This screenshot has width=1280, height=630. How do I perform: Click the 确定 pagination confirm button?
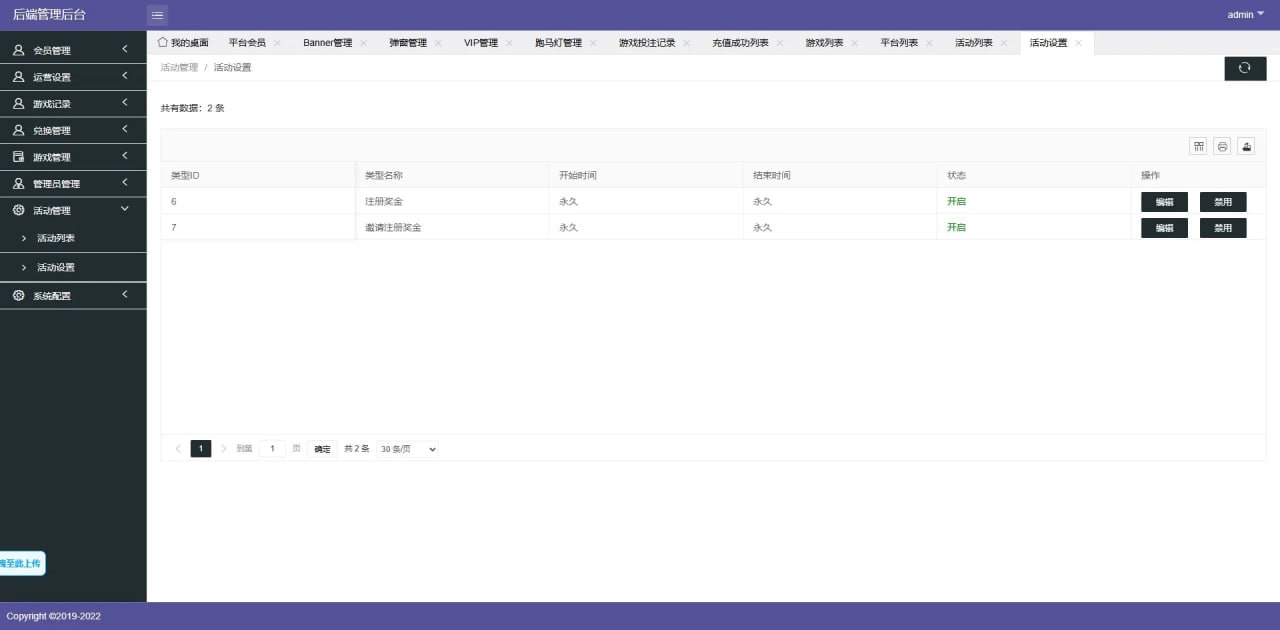tap(321, 448)
